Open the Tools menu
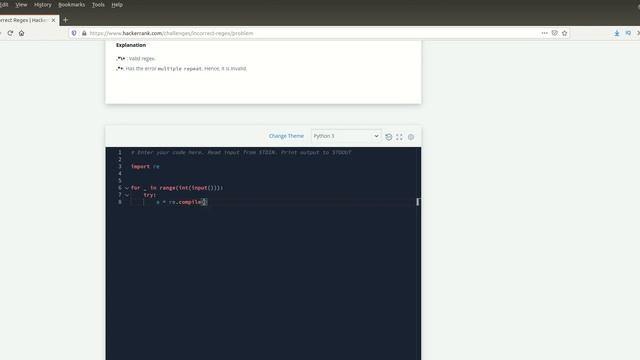Image resolution: width=640 pixels, height=360 pixels. [98, 4]
